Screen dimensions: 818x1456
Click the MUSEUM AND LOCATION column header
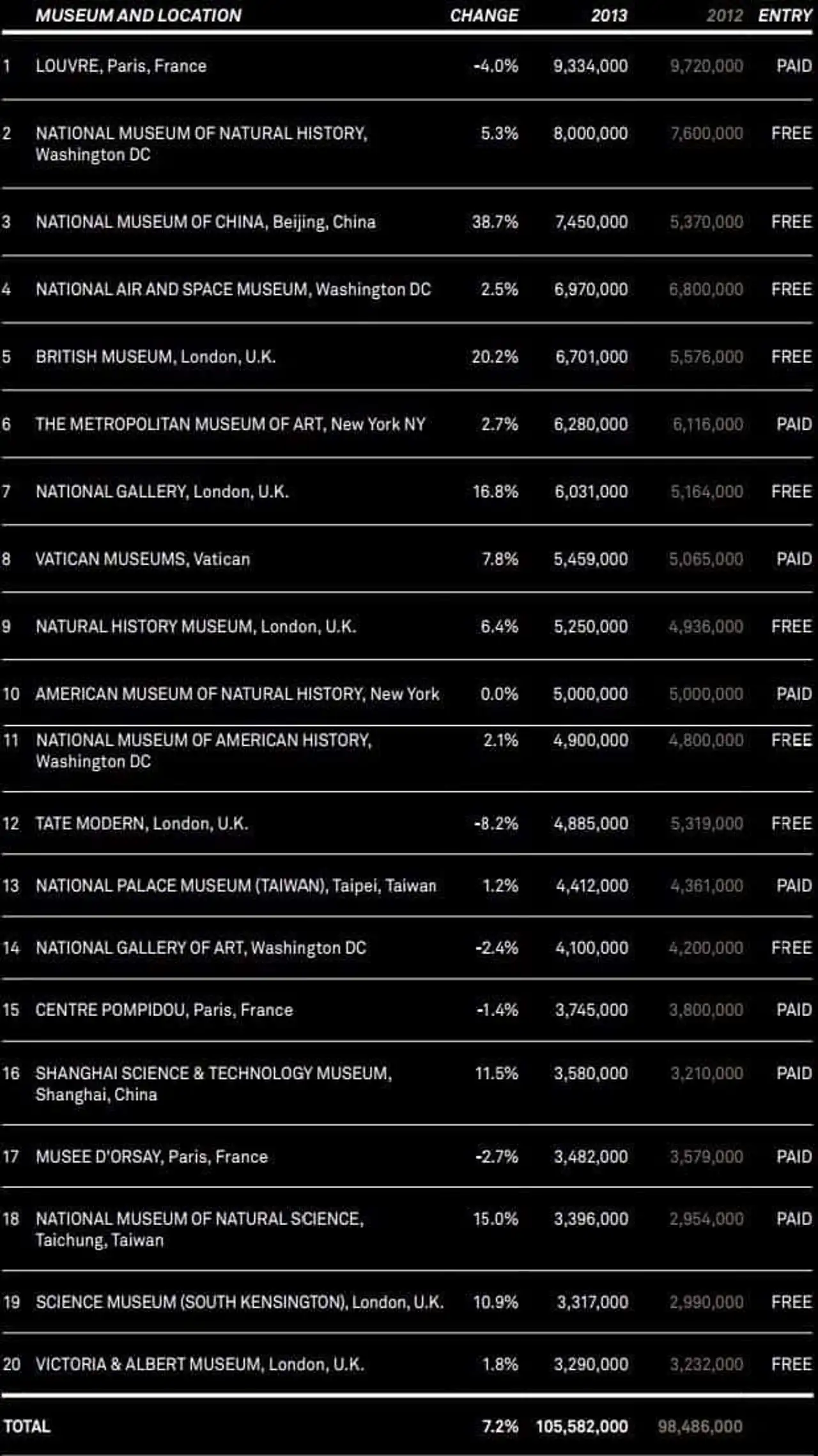point(138,15)
